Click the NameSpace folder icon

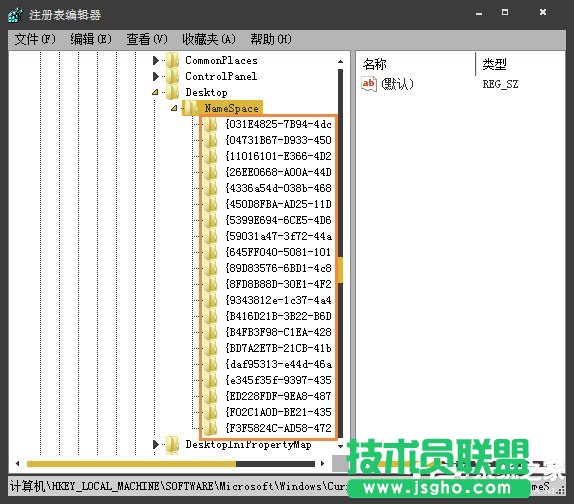191,108
